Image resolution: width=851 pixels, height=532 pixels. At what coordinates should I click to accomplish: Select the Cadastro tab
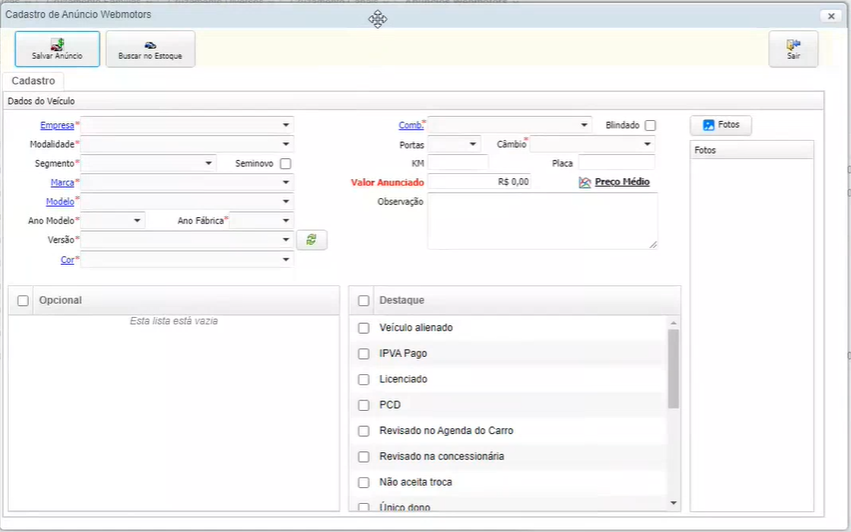pos(33,81)
